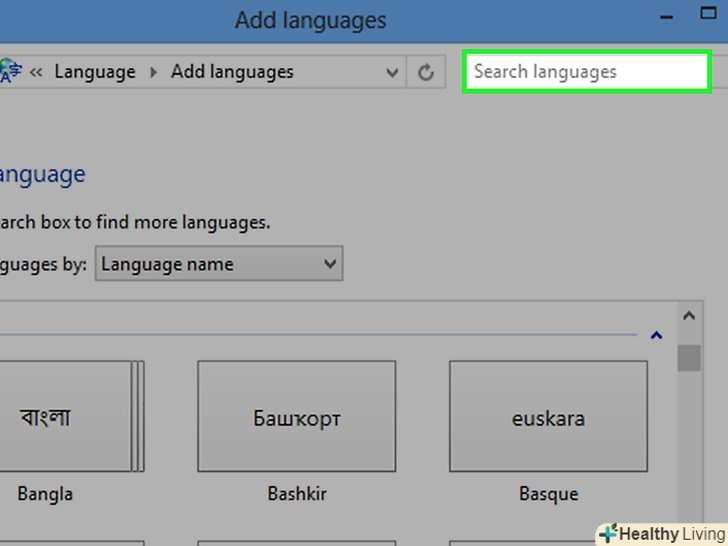The image size is (728, 546).
Task: Click the Bangla label text
Action: [45, 494]
